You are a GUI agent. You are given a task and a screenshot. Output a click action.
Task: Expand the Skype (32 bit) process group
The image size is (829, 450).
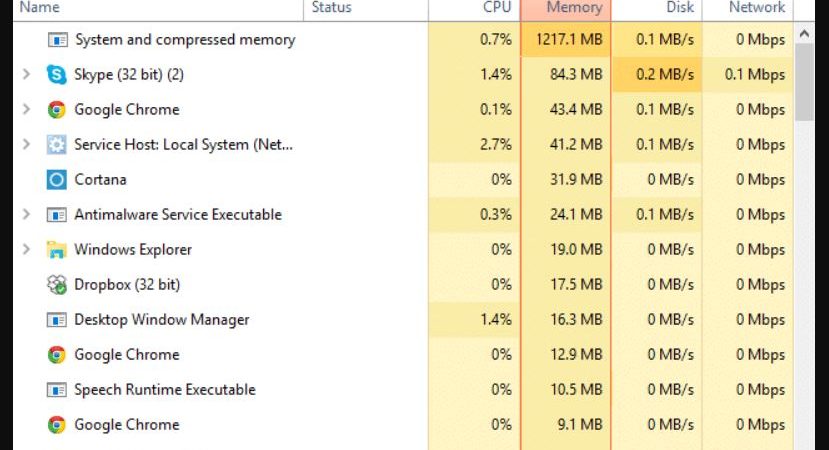(x=27, y=75)
